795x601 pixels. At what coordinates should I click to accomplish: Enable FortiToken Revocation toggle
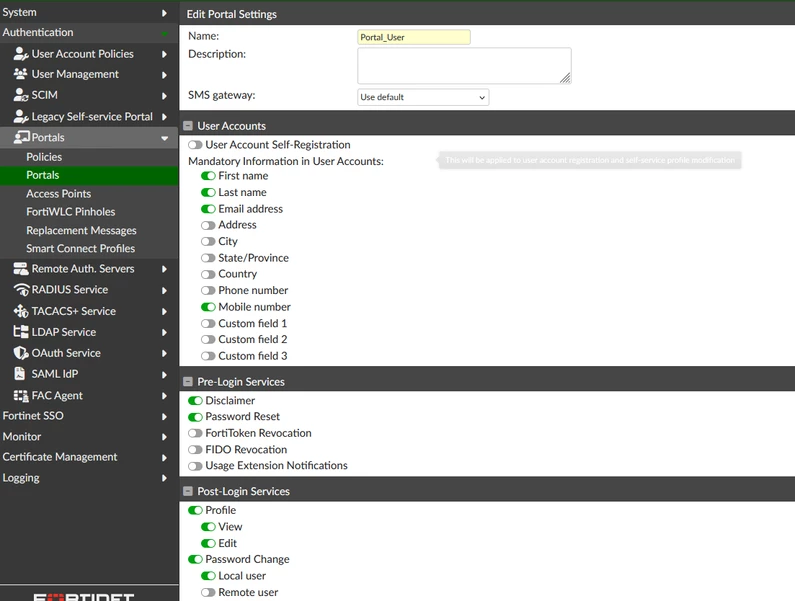(x=195, y=434)
